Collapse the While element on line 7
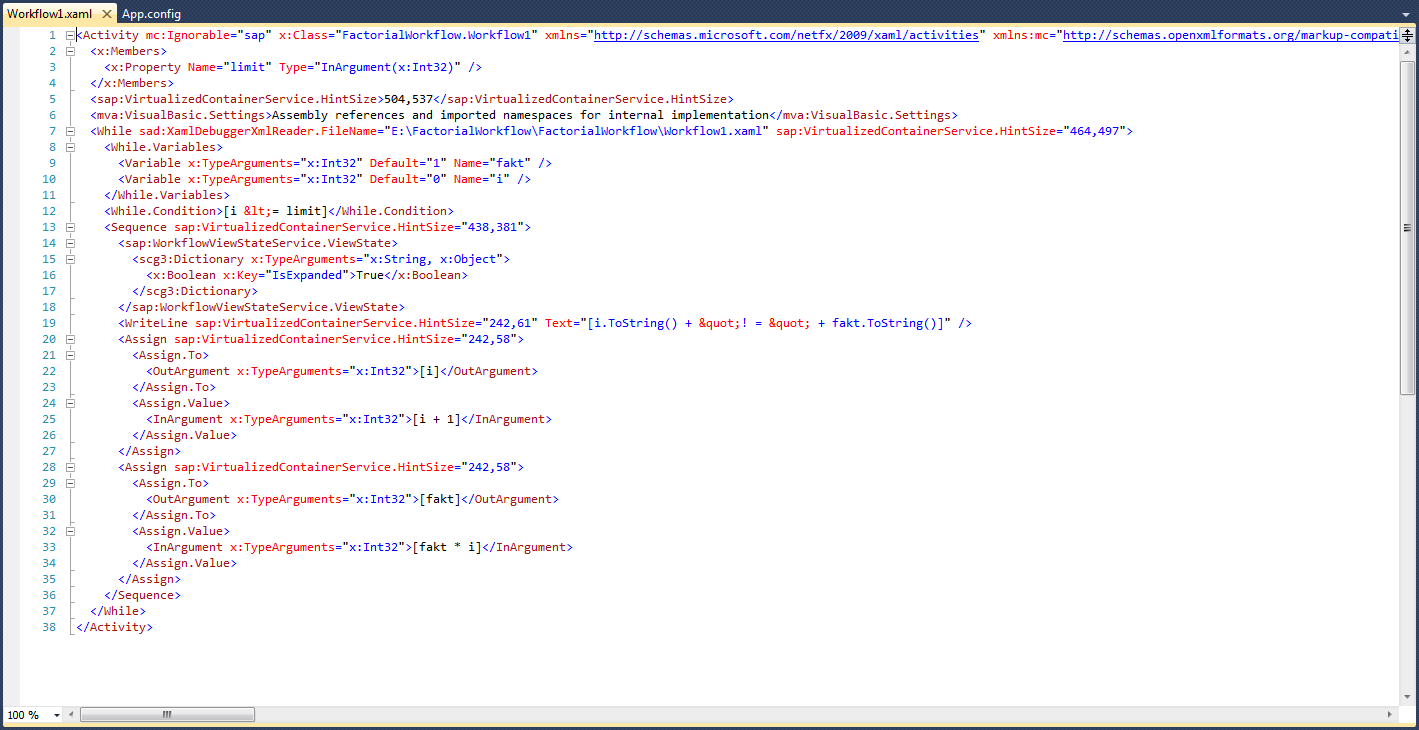The width and height of the screenshot is (1419, 730). 69,131
